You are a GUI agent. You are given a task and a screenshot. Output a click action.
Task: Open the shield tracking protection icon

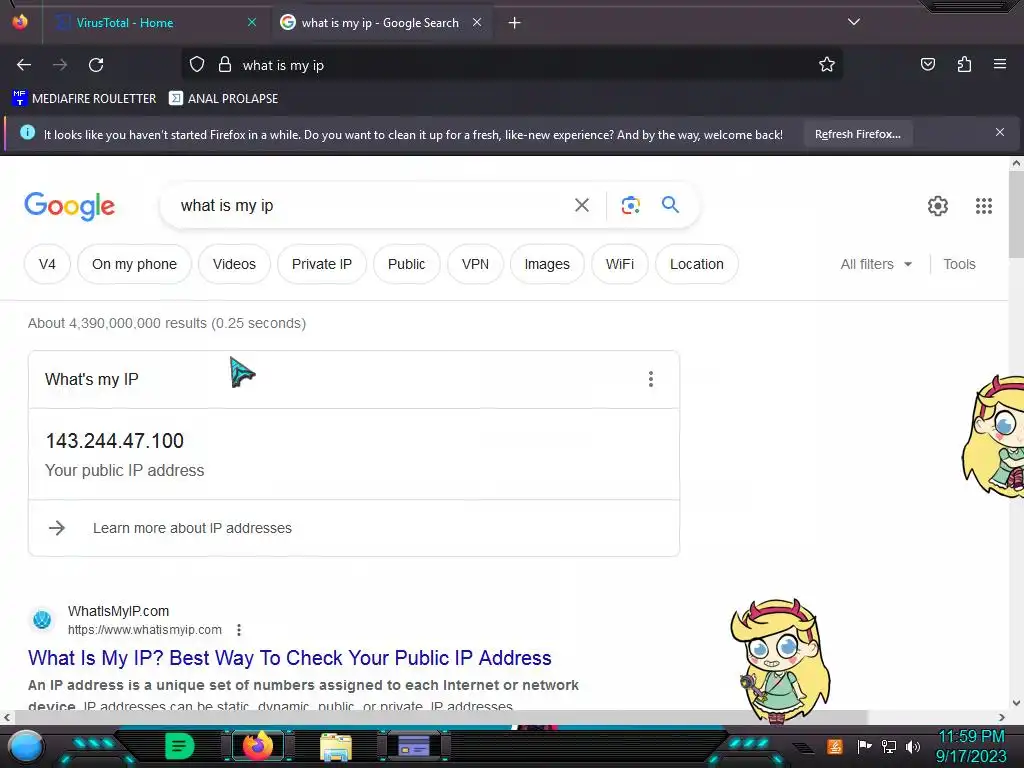coord(197,65)
